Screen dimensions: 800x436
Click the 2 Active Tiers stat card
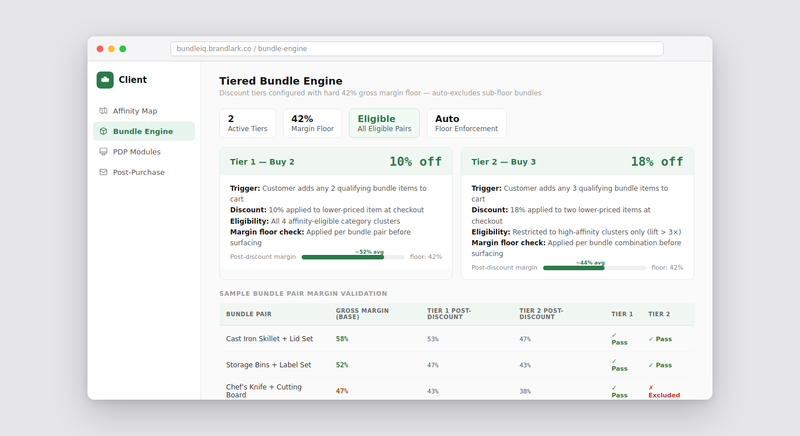[x=247, y=123]
